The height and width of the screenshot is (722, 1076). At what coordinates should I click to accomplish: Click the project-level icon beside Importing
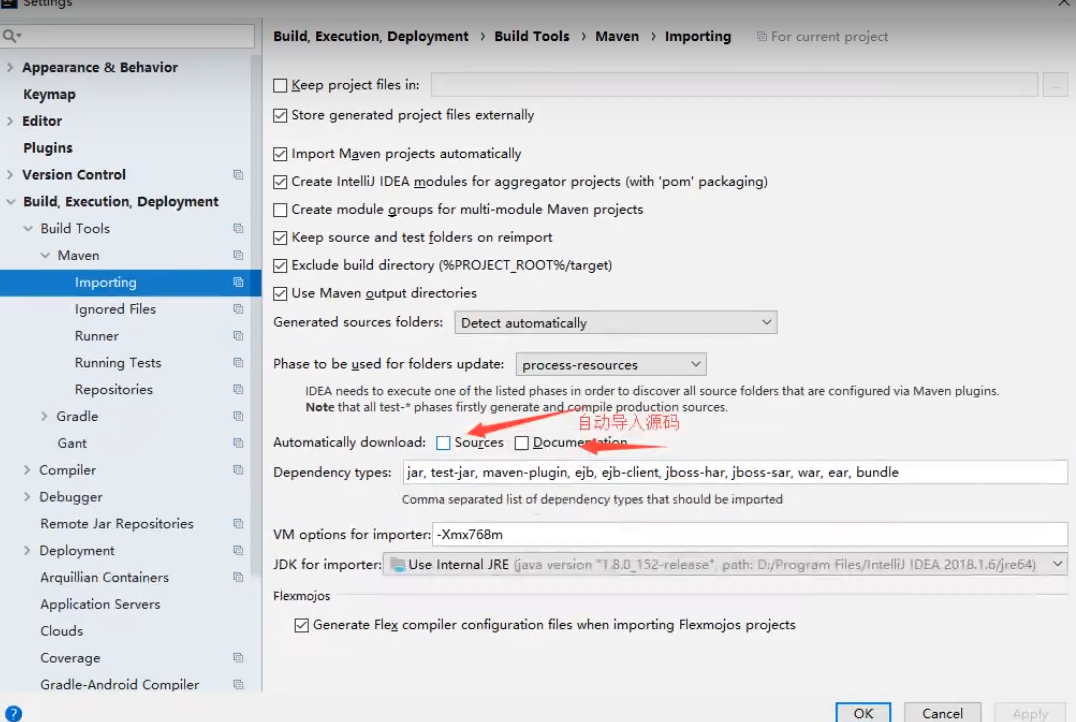pos(238,282)
